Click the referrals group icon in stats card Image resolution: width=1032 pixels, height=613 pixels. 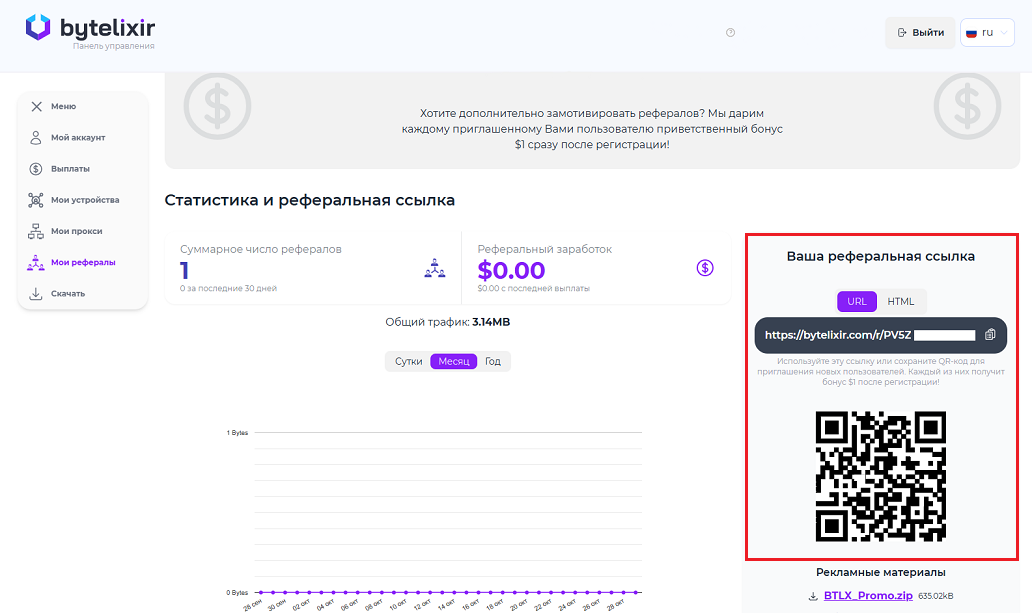434,268
